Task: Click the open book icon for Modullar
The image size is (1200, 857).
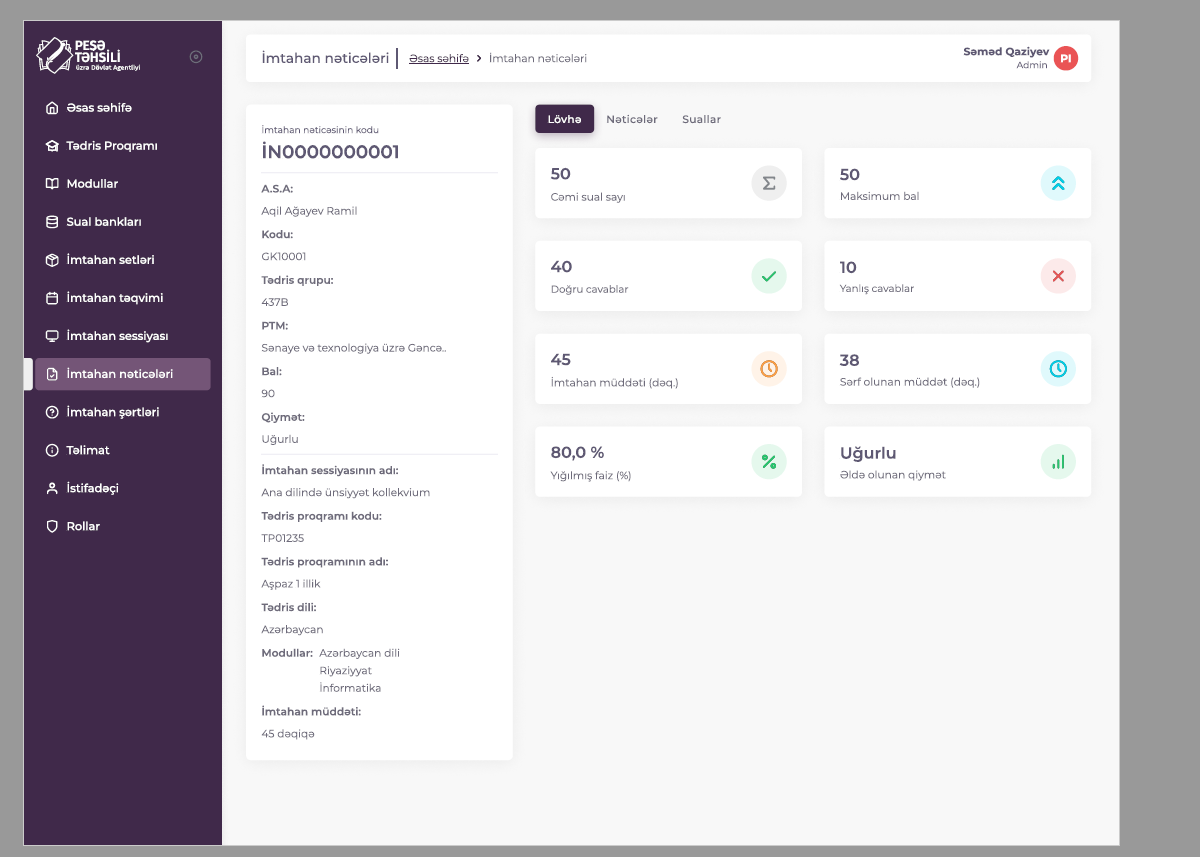Action: [52, 184]
